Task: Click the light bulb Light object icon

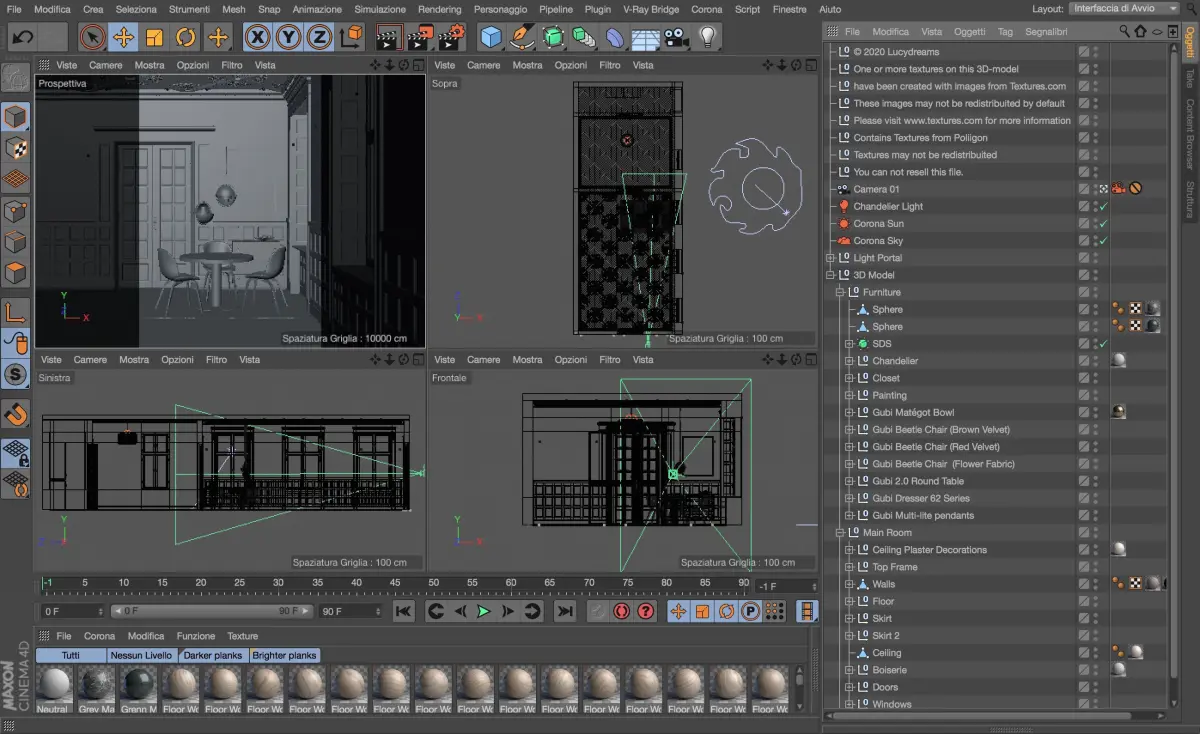Action: tap(708, 38)
